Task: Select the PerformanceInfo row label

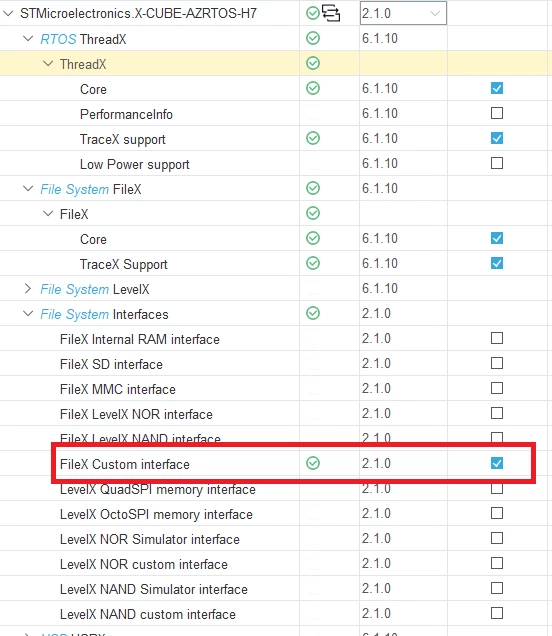Action: click(126, 114)
